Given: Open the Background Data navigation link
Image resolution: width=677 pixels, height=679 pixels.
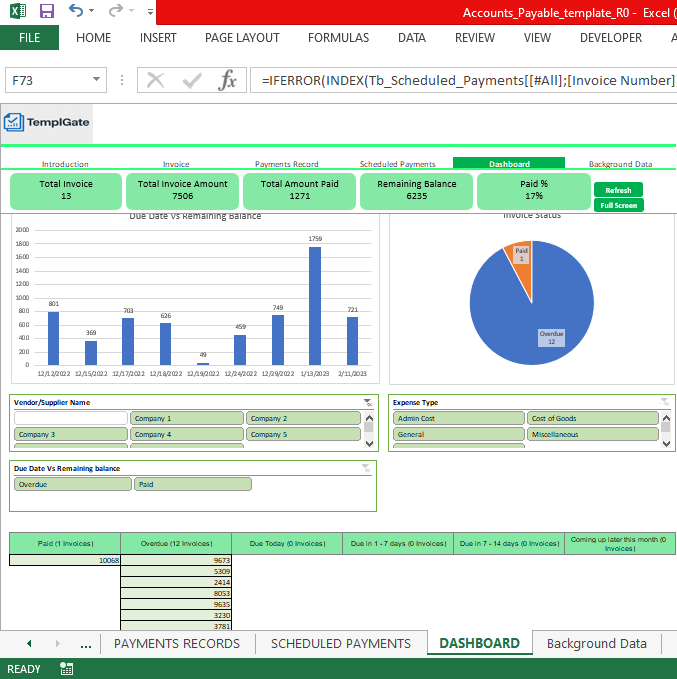Looking at the screenshot, I should coord(620,164).
